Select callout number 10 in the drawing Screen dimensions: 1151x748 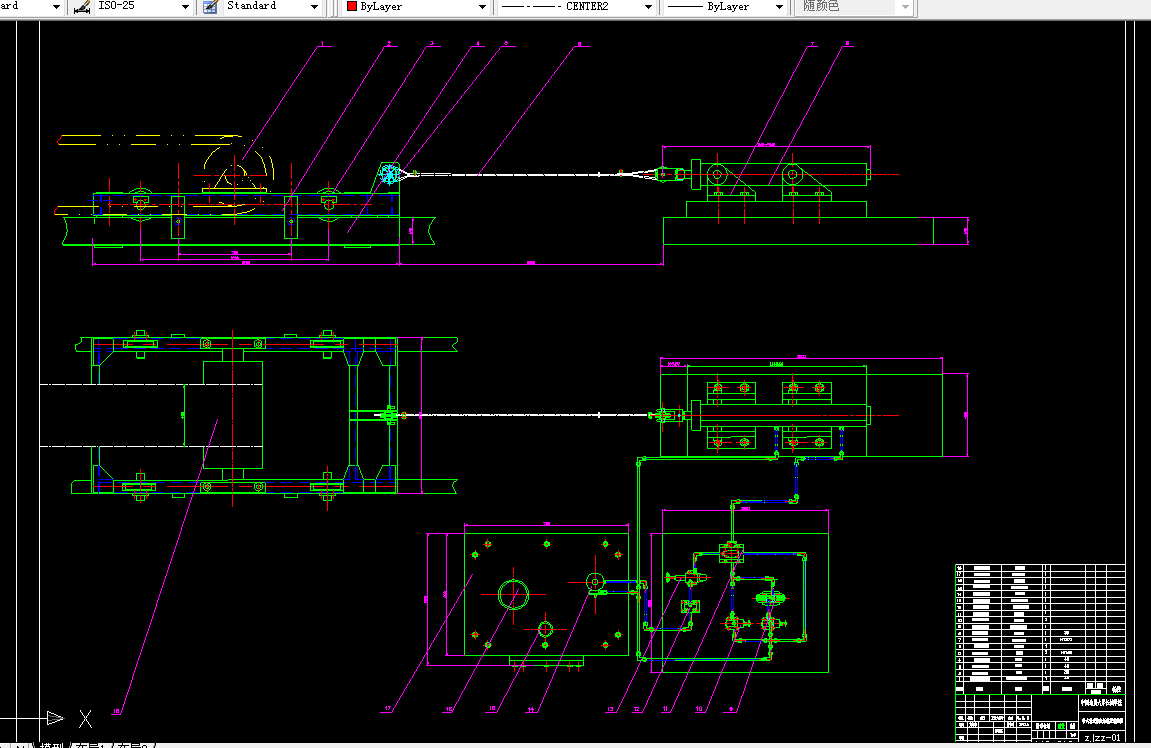pos(699,709)
